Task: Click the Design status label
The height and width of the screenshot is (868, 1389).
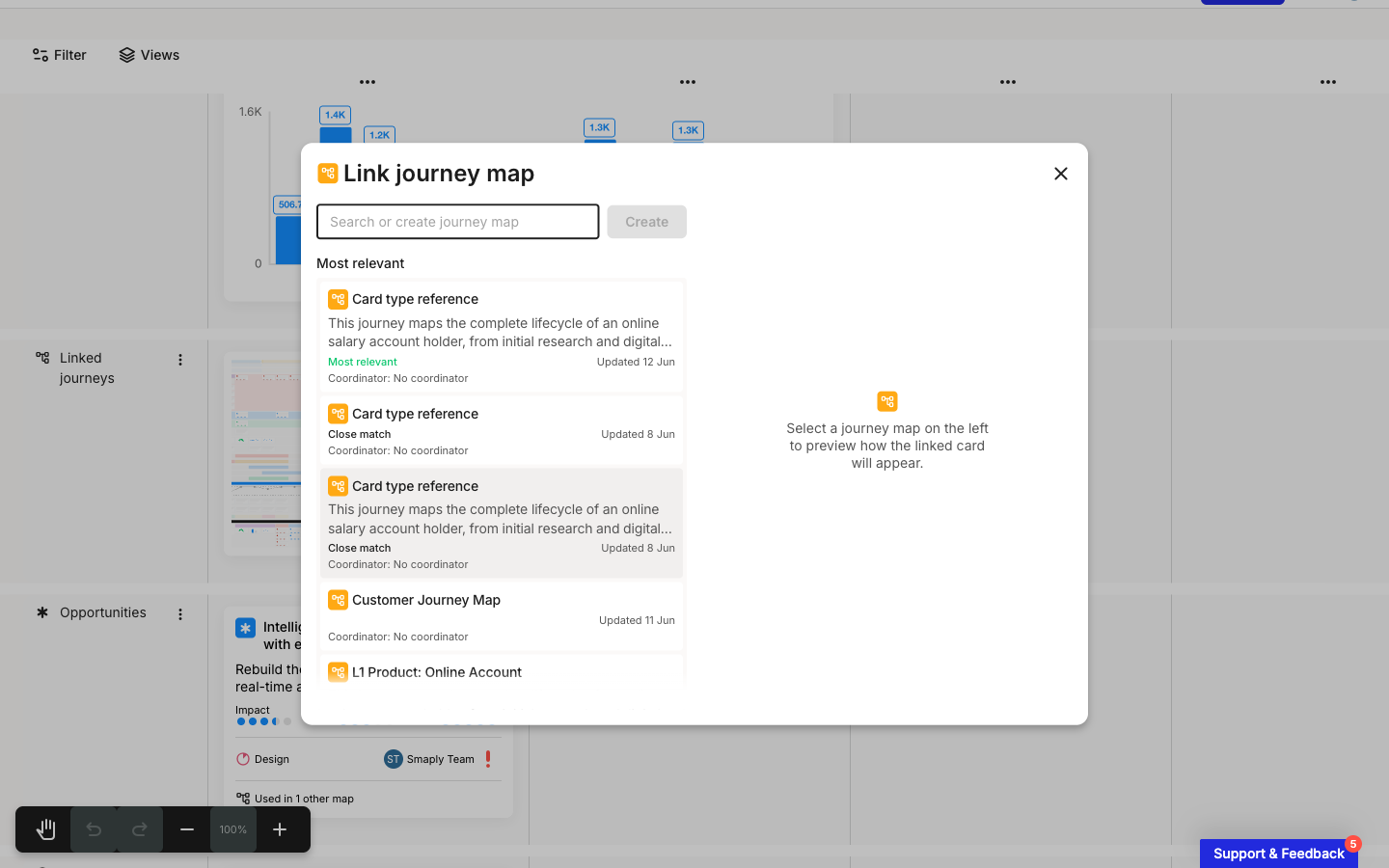Action: pos(272,759)
